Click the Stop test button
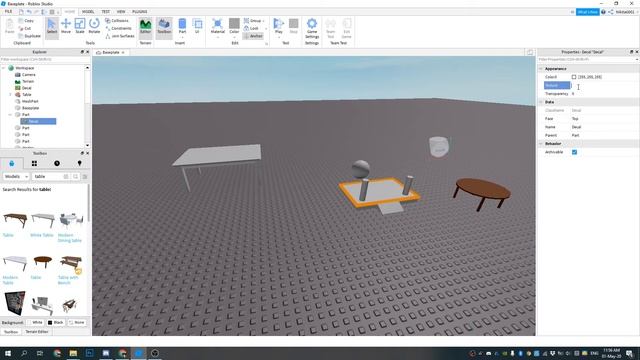Screen dimensions: 640x360 pos(293,26)
